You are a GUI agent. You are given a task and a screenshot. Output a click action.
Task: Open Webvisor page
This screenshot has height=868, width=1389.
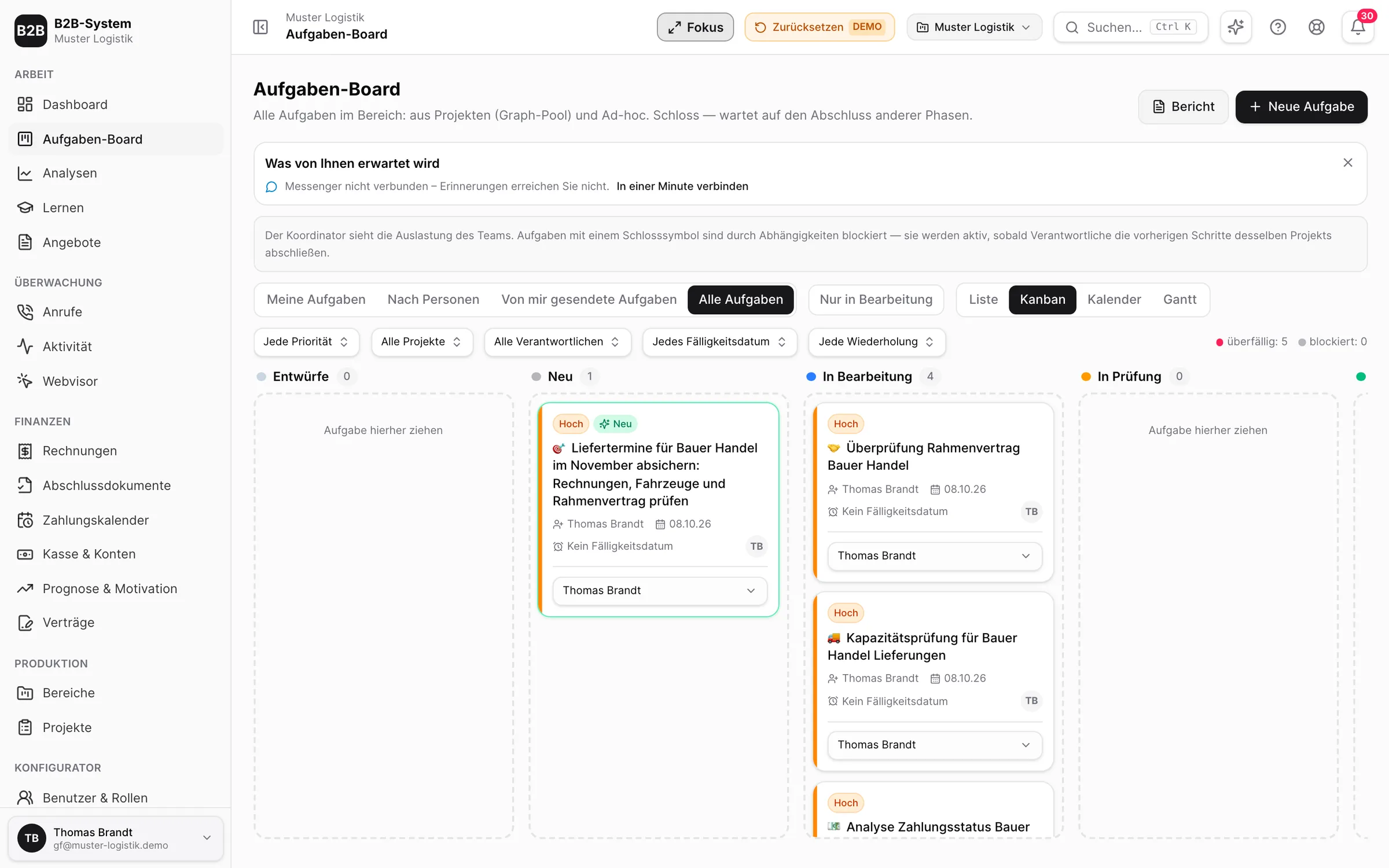pos(116,381)
